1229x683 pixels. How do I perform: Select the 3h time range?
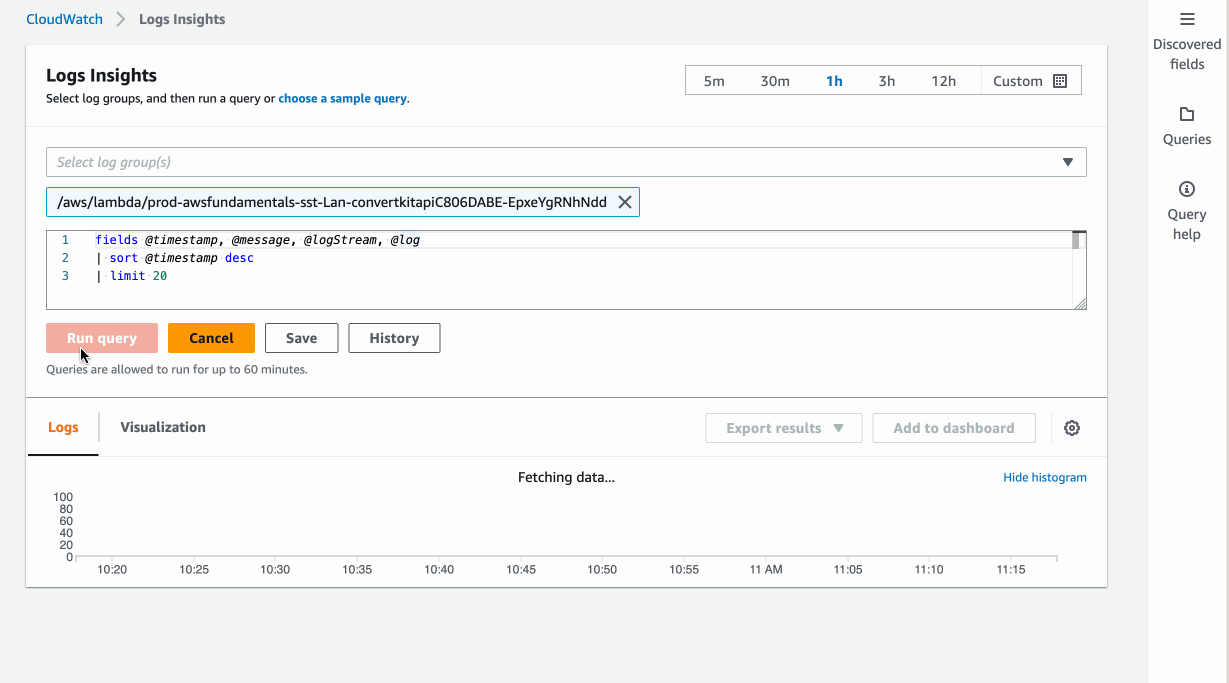click(886, 80)
